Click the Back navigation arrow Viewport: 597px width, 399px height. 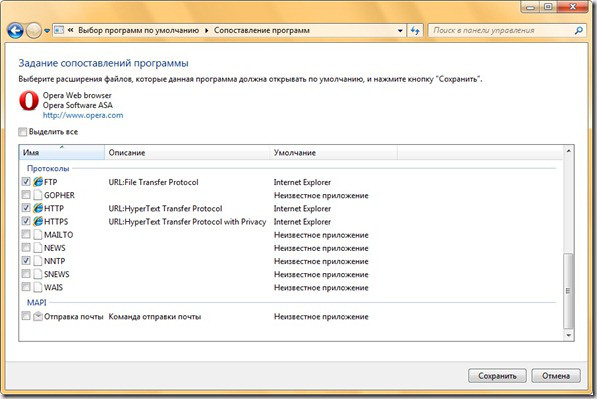(x=15, y=30)
